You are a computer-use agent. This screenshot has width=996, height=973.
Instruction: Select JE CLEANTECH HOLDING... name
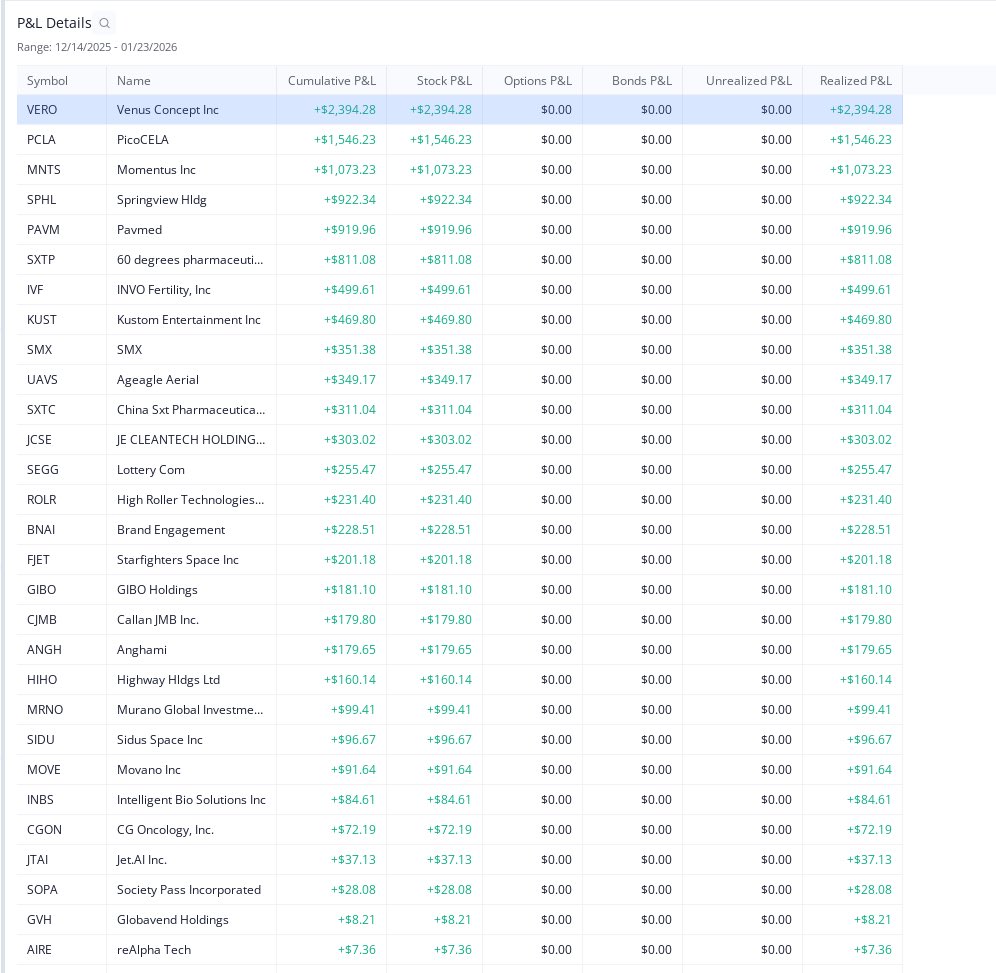(191, 440)
